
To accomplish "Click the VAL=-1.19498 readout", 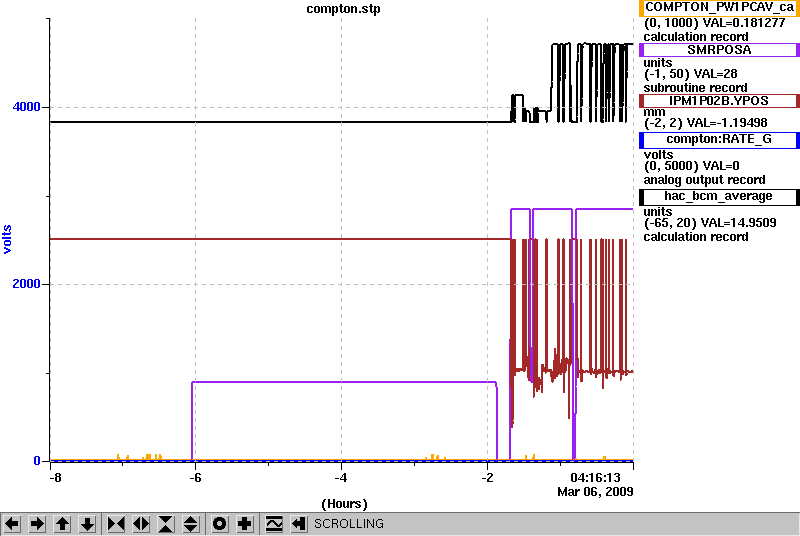I will [x=727, y=123].
